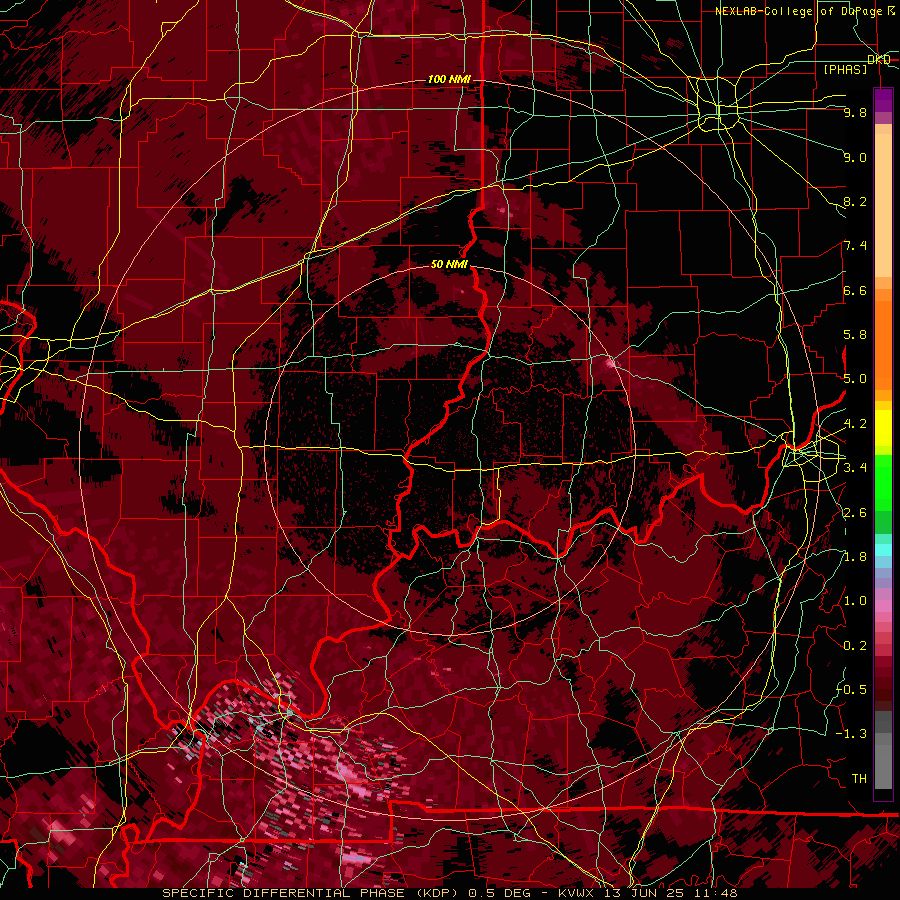Pick the yellow band of the color scale

point(883,428)
